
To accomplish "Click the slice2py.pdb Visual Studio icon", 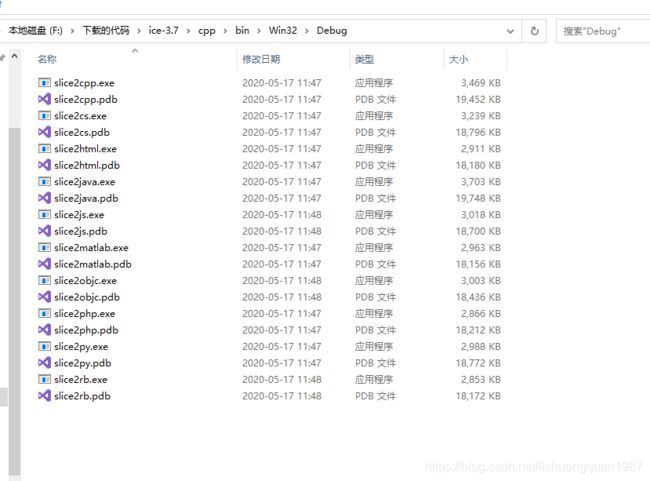I will tap(44, 363).
